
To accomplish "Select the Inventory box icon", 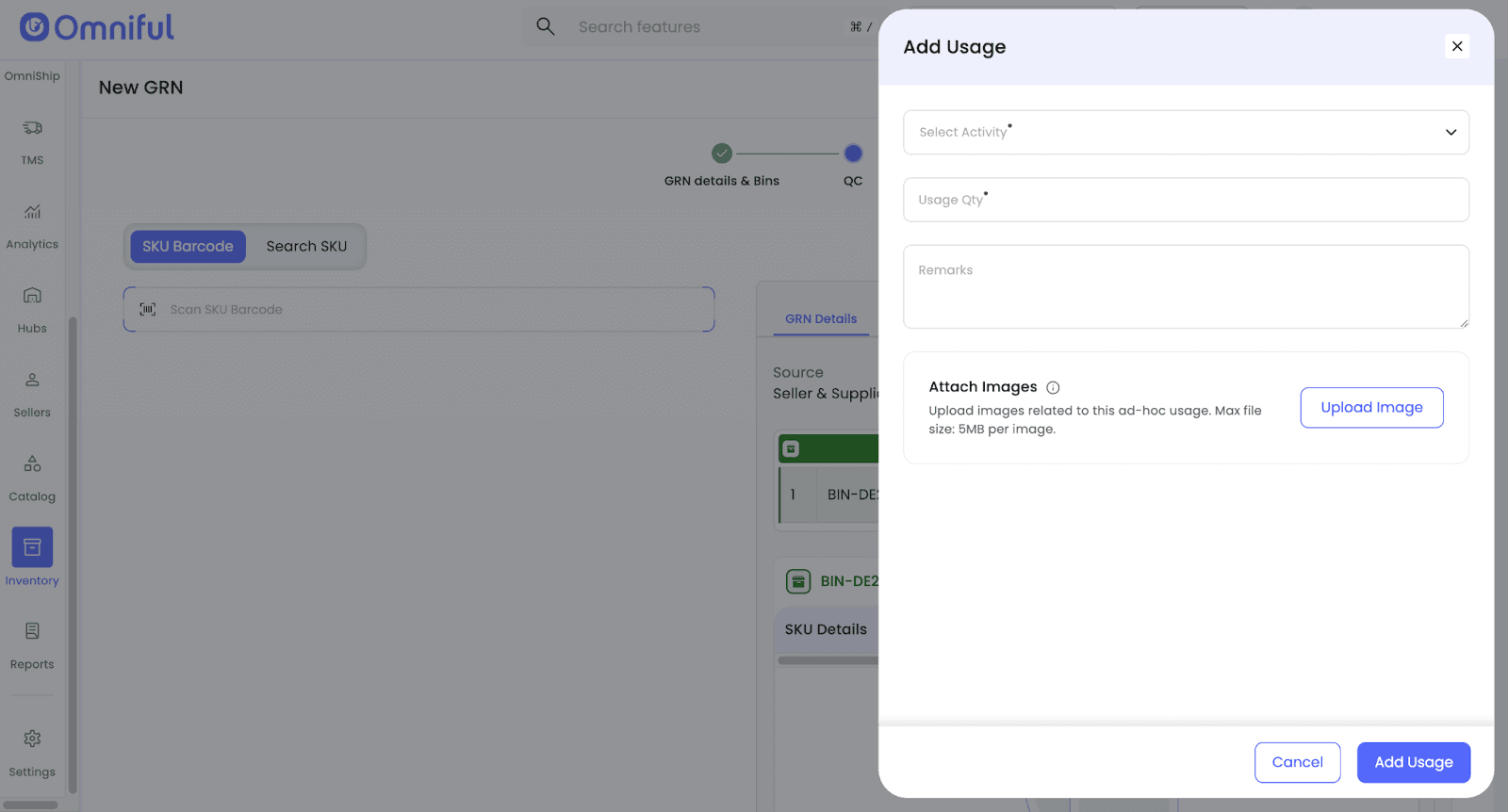I will coord(32,547).
